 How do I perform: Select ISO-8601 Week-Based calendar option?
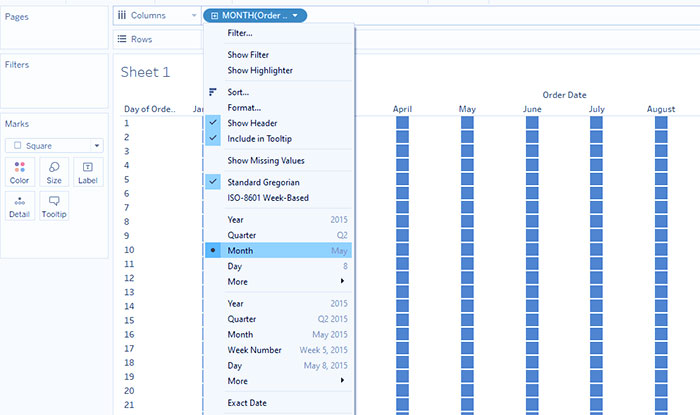tap(279, 198)
